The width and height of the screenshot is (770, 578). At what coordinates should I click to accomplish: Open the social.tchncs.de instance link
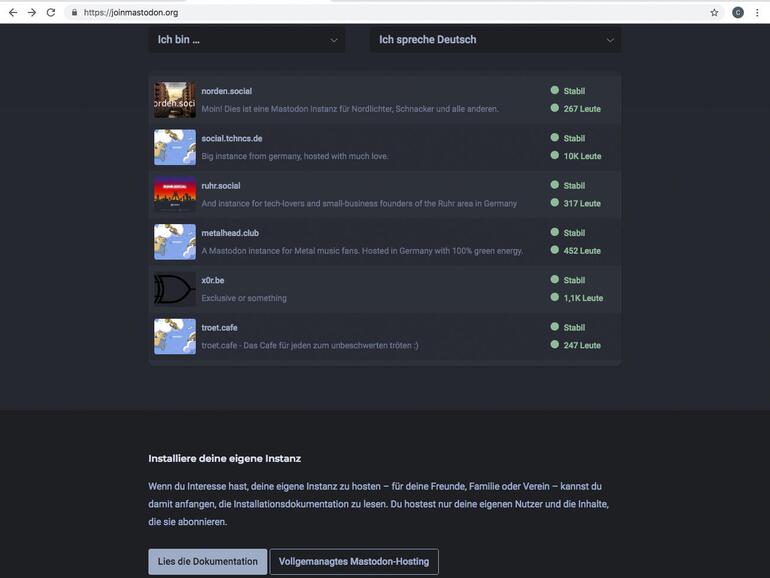[x=232, y=138]
